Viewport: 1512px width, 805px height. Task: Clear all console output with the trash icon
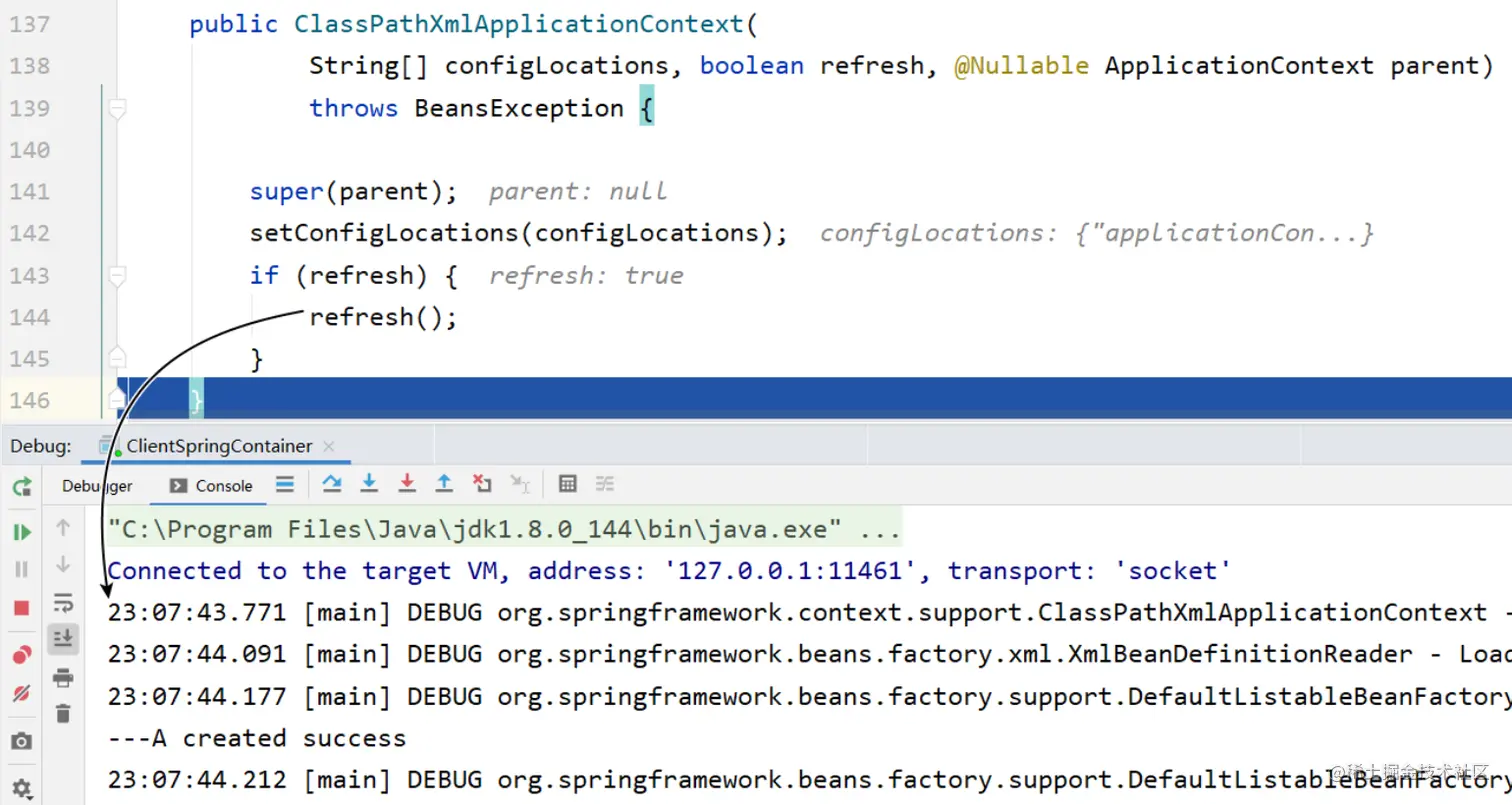63,713
